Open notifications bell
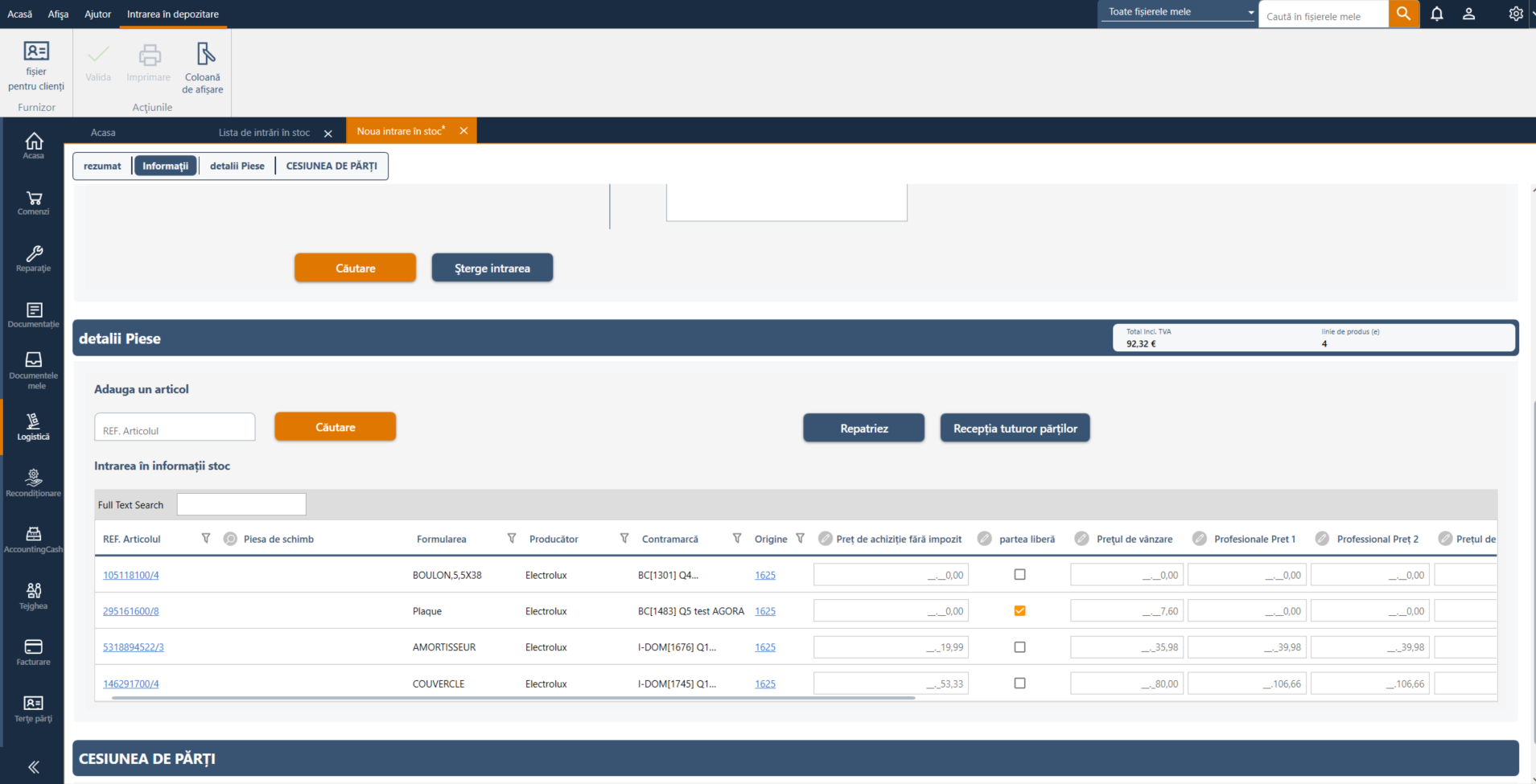This screenshot has height=784, width=1536. click(x=1437, y=14)
